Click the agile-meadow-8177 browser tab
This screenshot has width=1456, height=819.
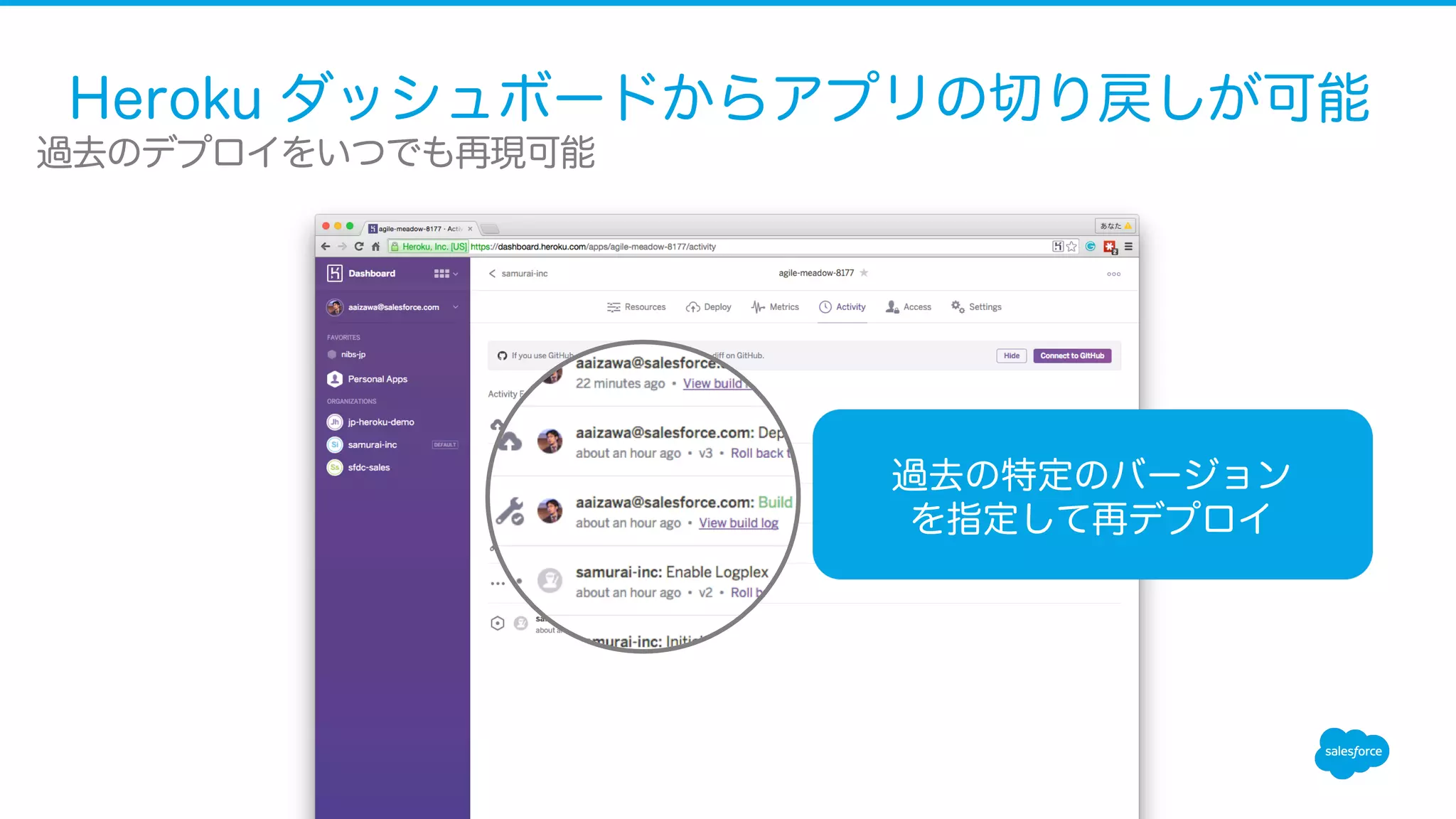click(419, 228)
